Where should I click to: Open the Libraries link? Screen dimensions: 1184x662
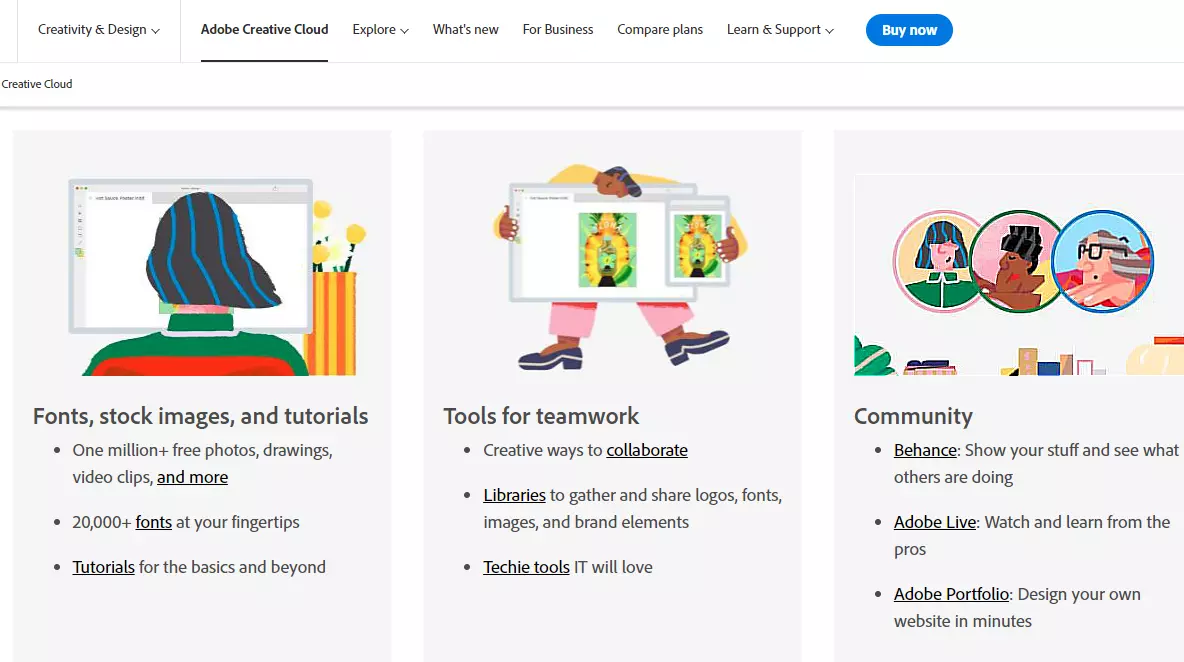(x=514, y=495)
